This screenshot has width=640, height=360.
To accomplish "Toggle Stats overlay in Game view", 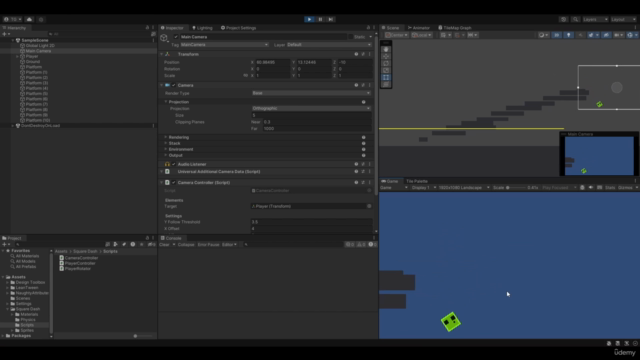I will click(610, 188).
